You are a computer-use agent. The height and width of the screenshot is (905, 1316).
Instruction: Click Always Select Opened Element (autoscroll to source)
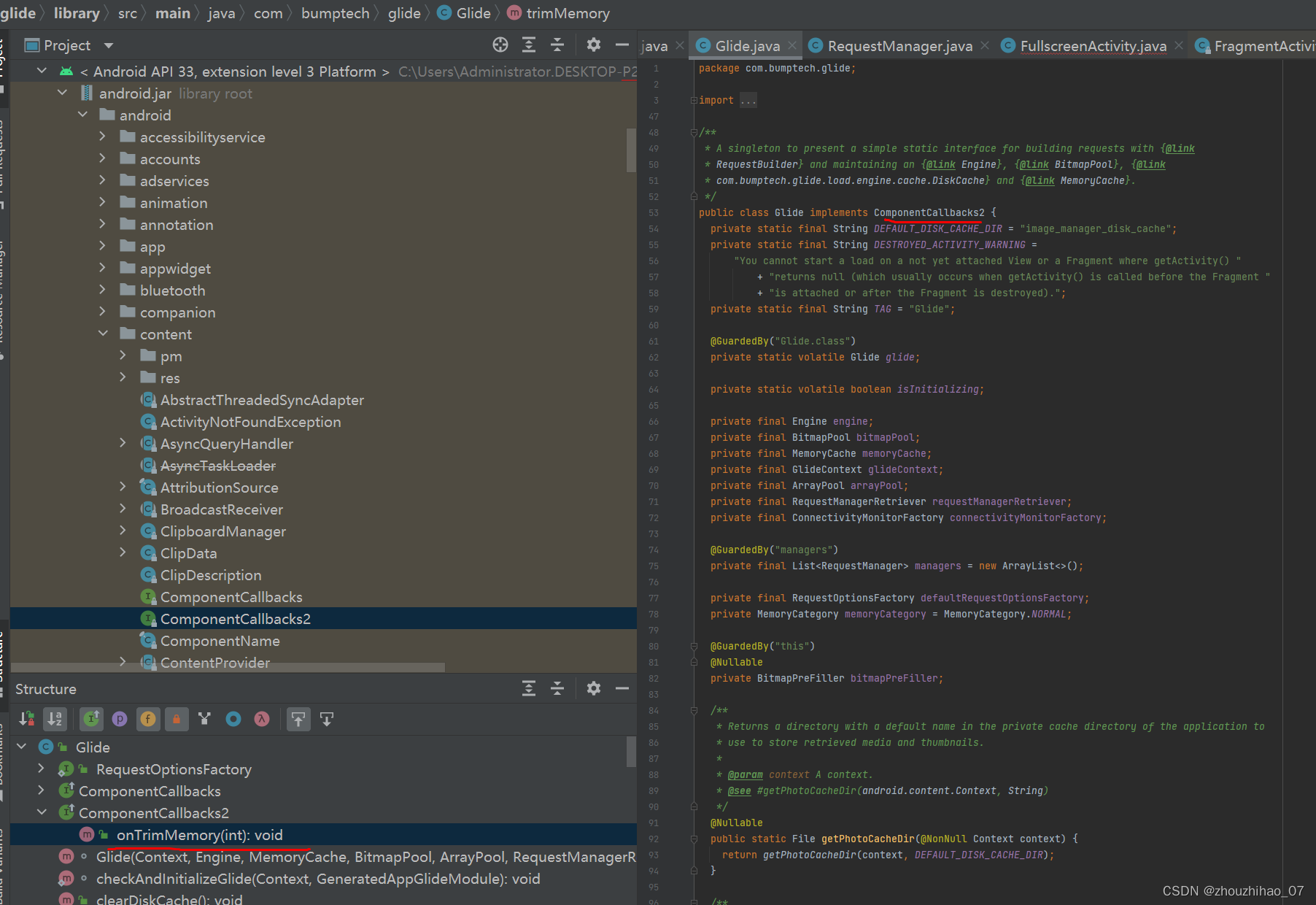[298, 719]
